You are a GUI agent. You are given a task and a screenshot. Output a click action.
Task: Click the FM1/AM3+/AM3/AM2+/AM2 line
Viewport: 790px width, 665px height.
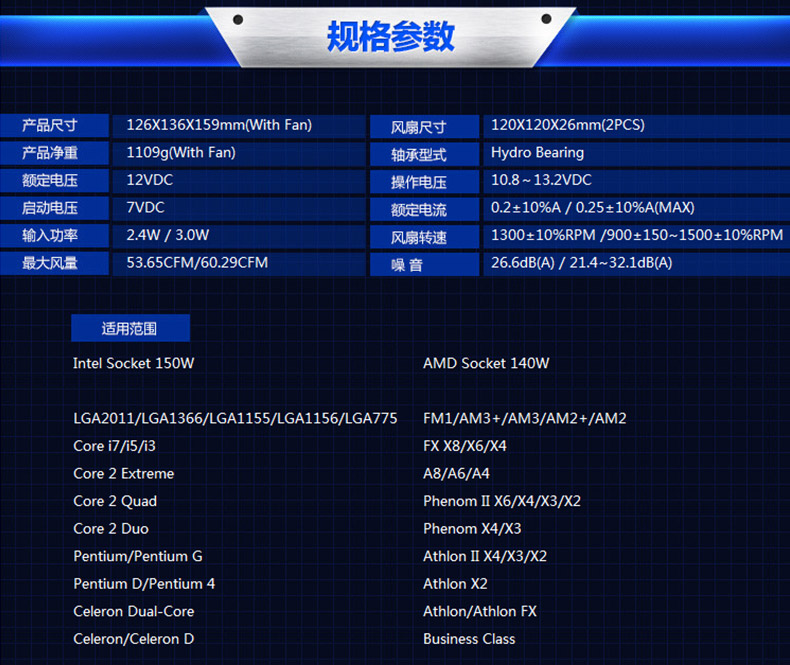tap(525, 418)
